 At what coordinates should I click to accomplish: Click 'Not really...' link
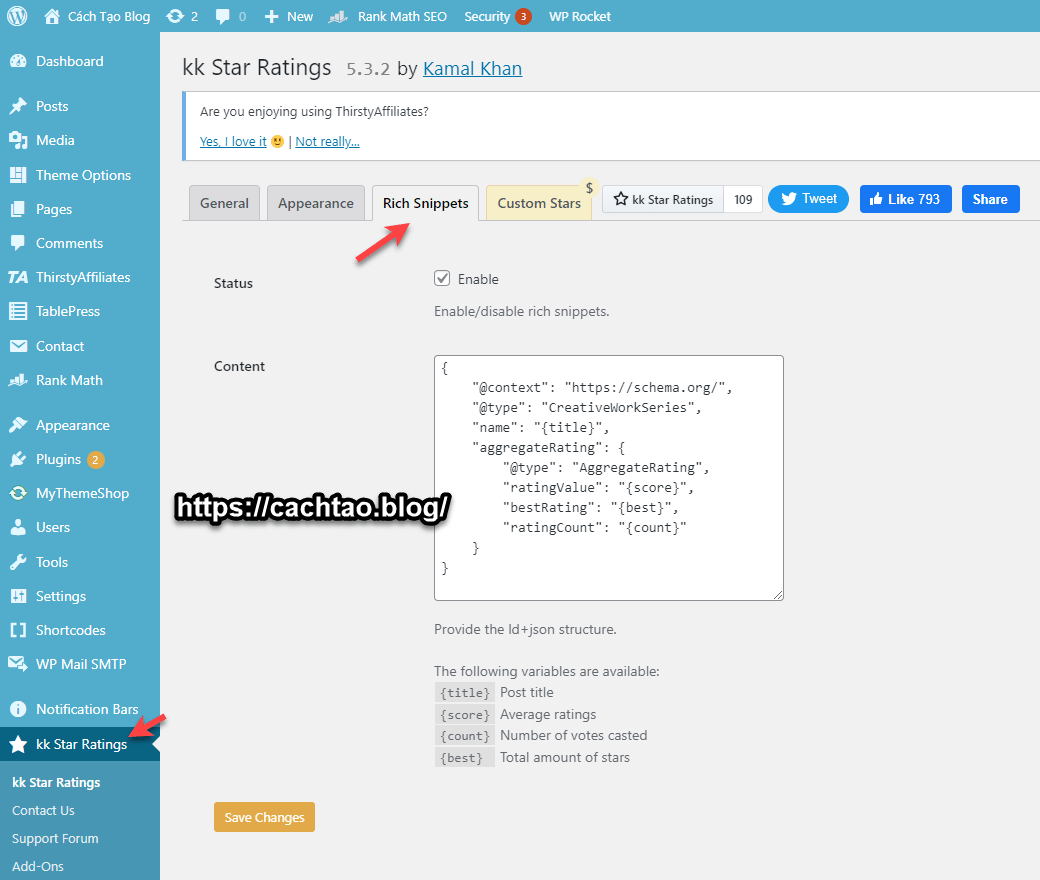[x=327, y=141]
